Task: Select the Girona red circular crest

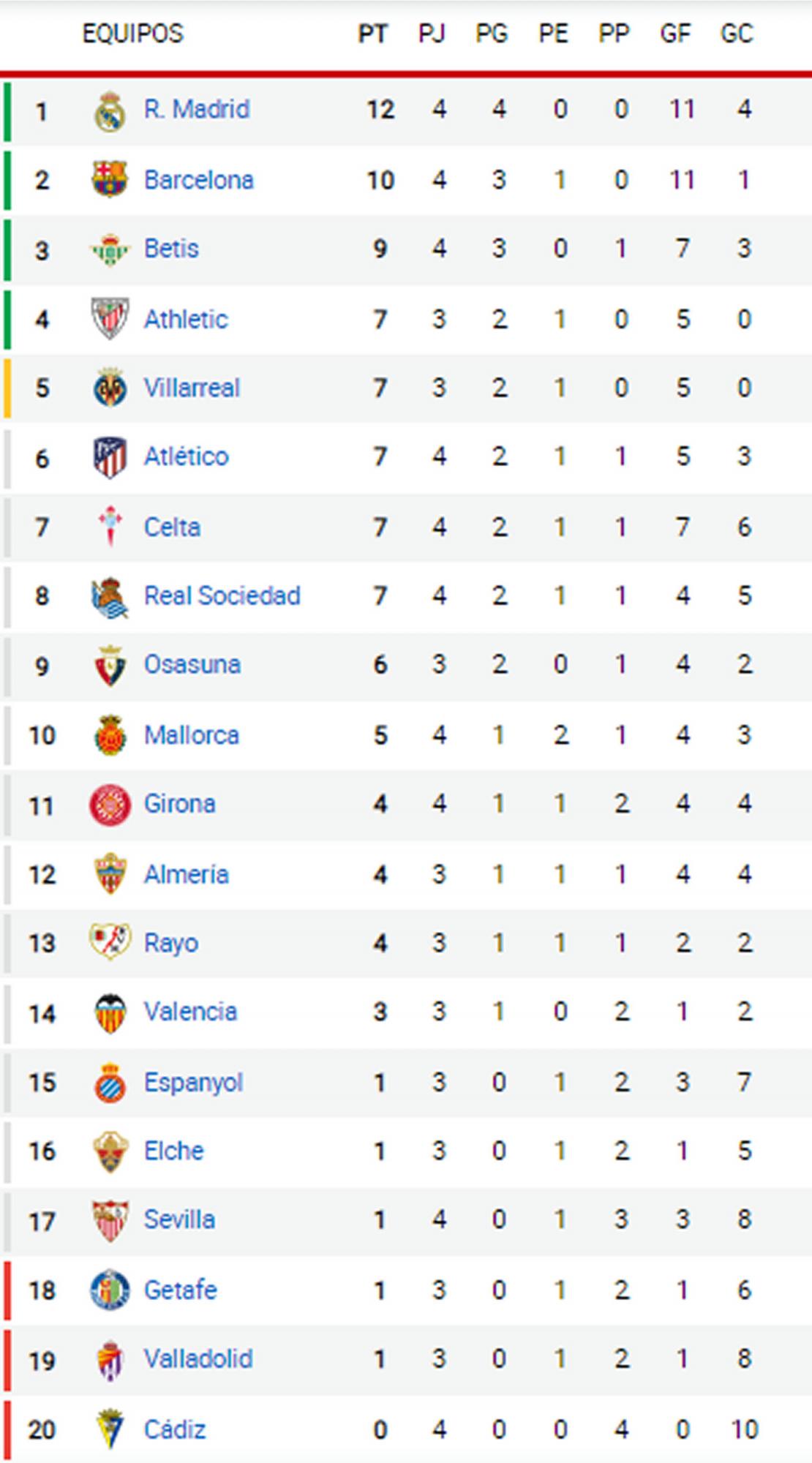Action: (x=110, y=804)
